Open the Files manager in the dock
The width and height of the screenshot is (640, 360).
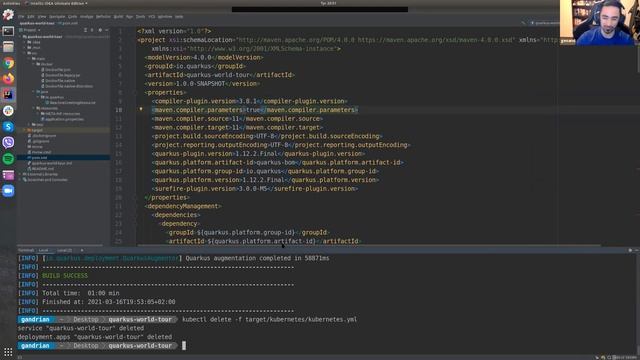coord(8,47)
